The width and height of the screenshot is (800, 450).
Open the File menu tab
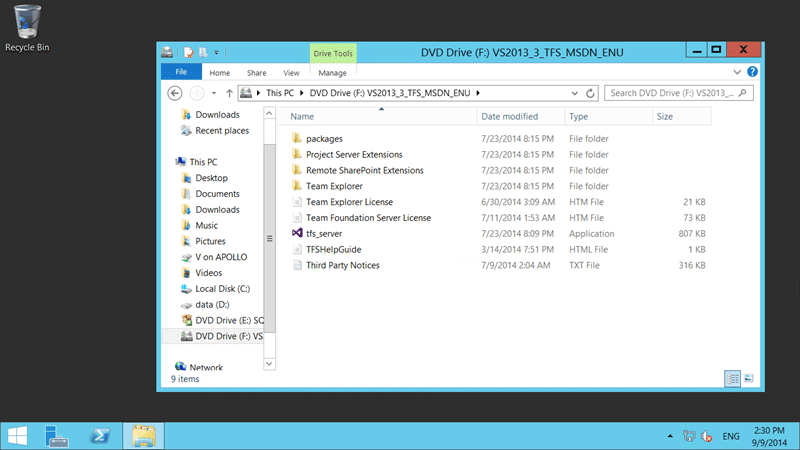181,72
